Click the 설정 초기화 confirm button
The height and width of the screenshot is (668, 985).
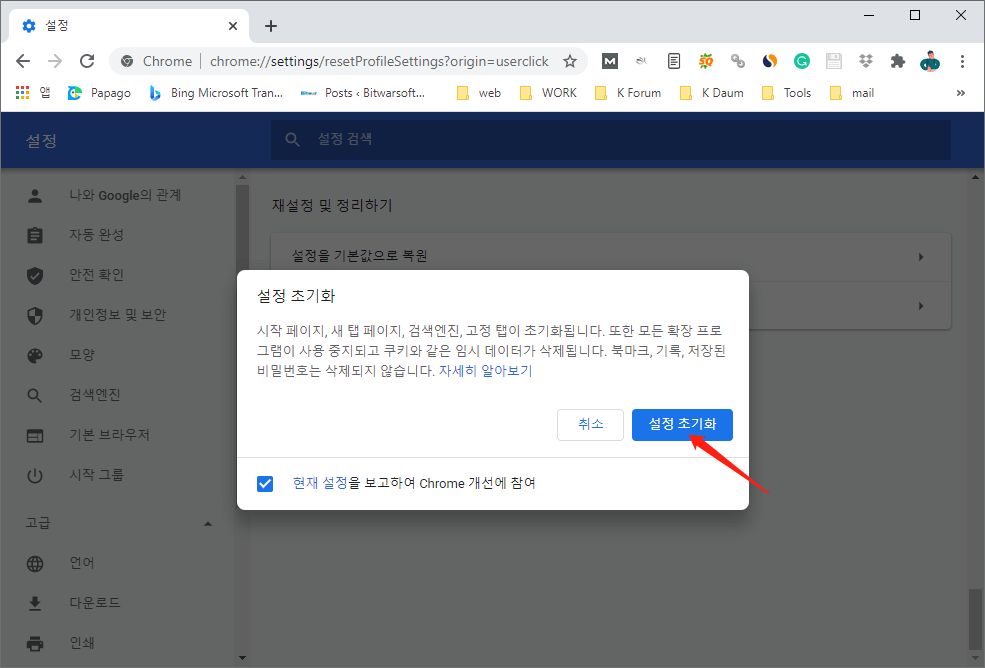coord(682,424)
